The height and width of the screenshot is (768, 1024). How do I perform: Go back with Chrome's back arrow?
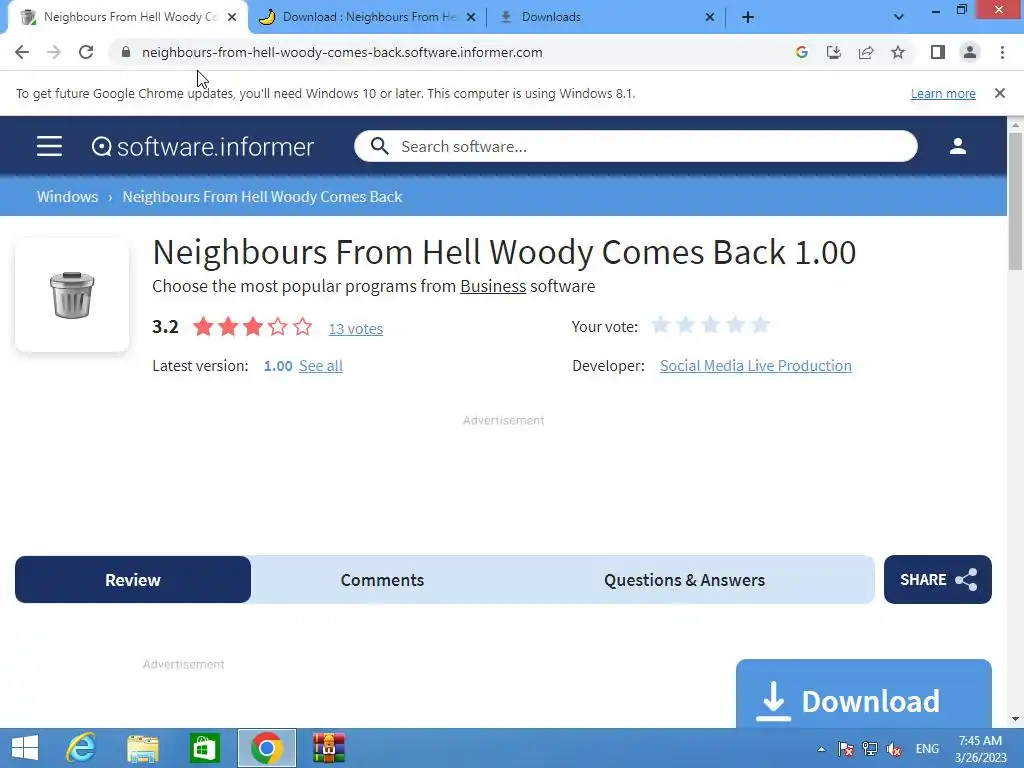[22, 52]
